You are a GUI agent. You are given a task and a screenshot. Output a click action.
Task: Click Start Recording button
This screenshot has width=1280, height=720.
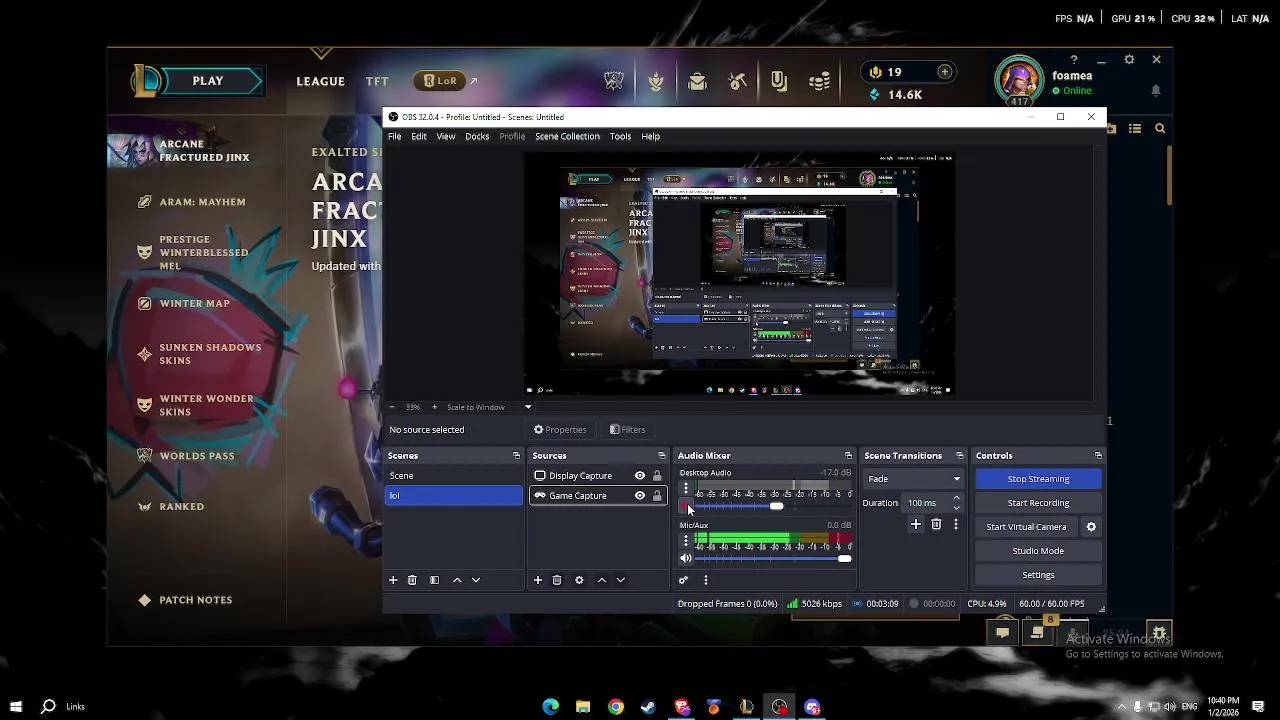1038,503
